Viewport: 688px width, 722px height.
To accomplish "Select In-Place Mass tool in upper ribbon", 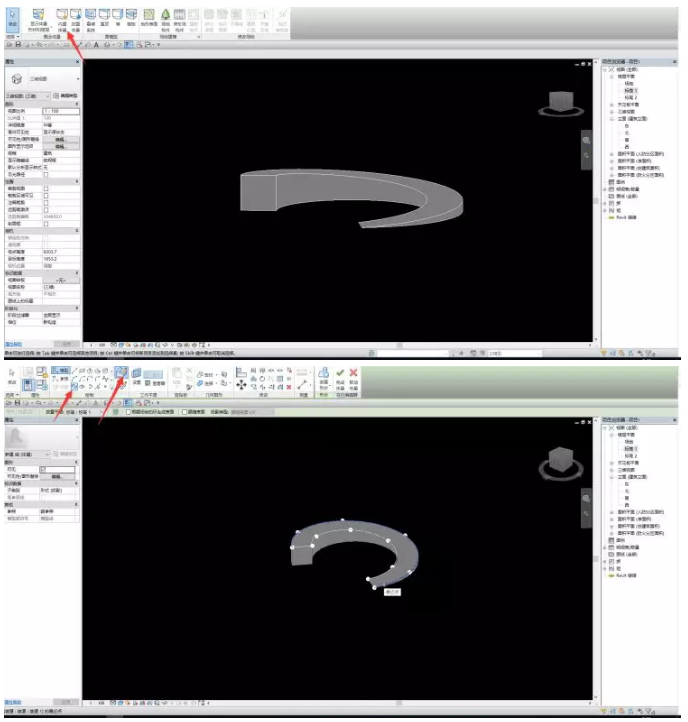I will tap(62, 20).
